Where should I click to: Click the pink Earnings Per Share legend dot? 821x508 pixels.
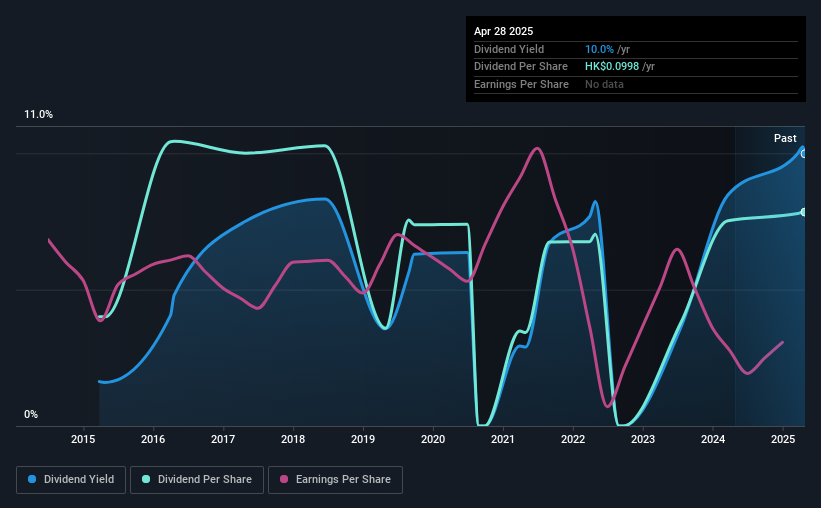click(x=284, y=479)
